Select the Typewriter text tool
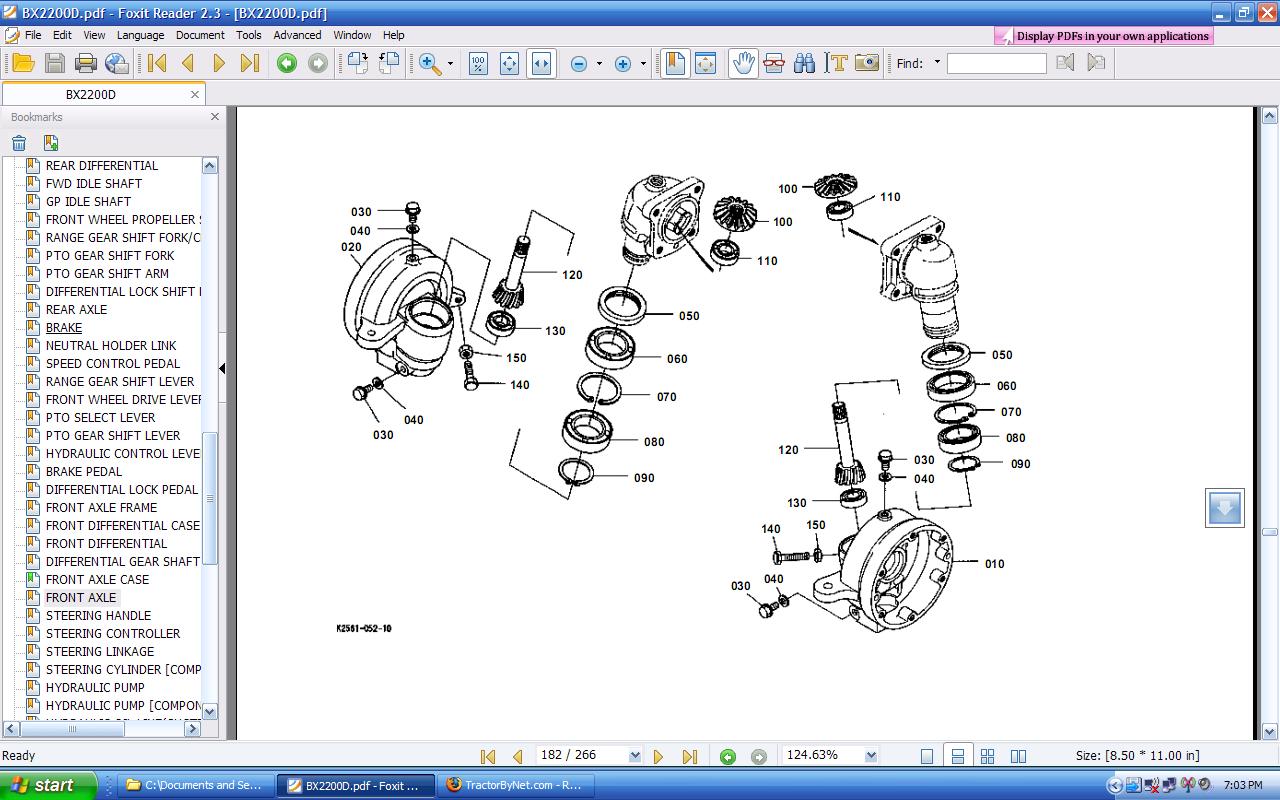This screenshot has height=800, width=1280. click(x=836, y=63)
